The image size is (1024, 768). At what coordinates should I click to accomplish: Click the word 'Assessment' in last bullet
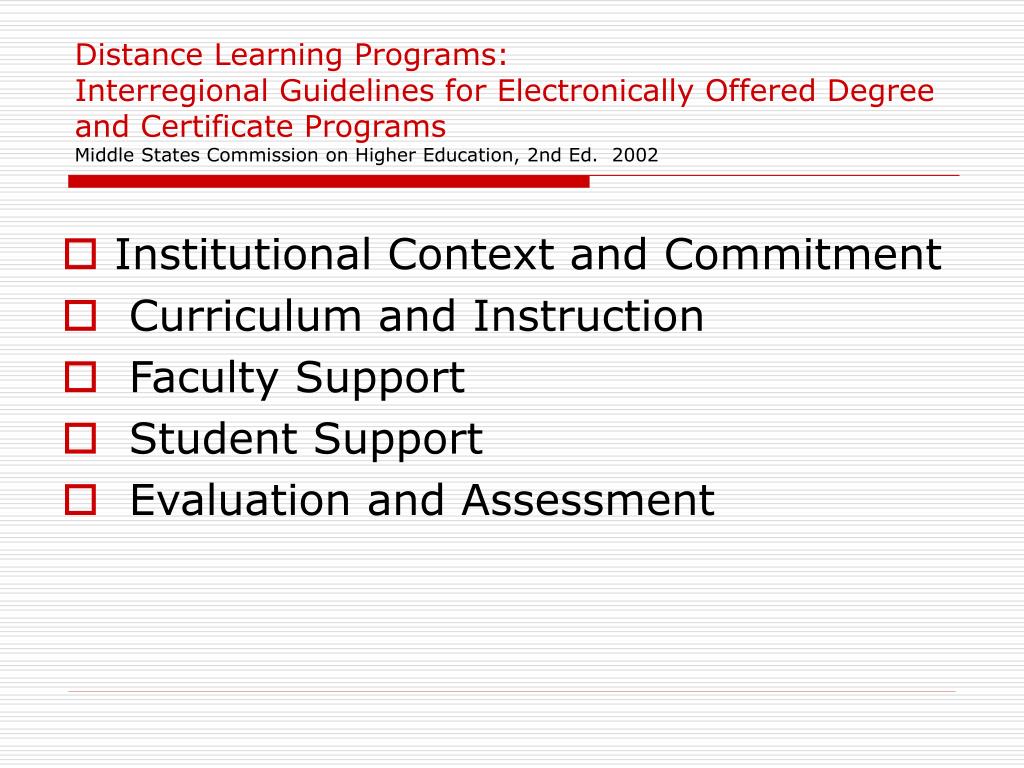pos(588,500)
